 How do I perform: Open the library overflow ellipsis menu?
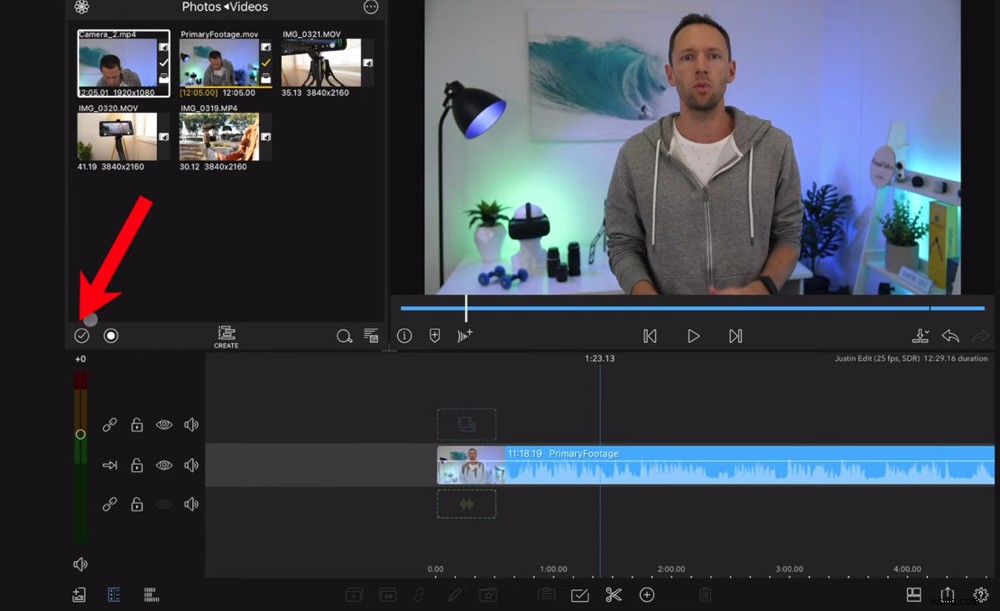(x=370, y=7)
